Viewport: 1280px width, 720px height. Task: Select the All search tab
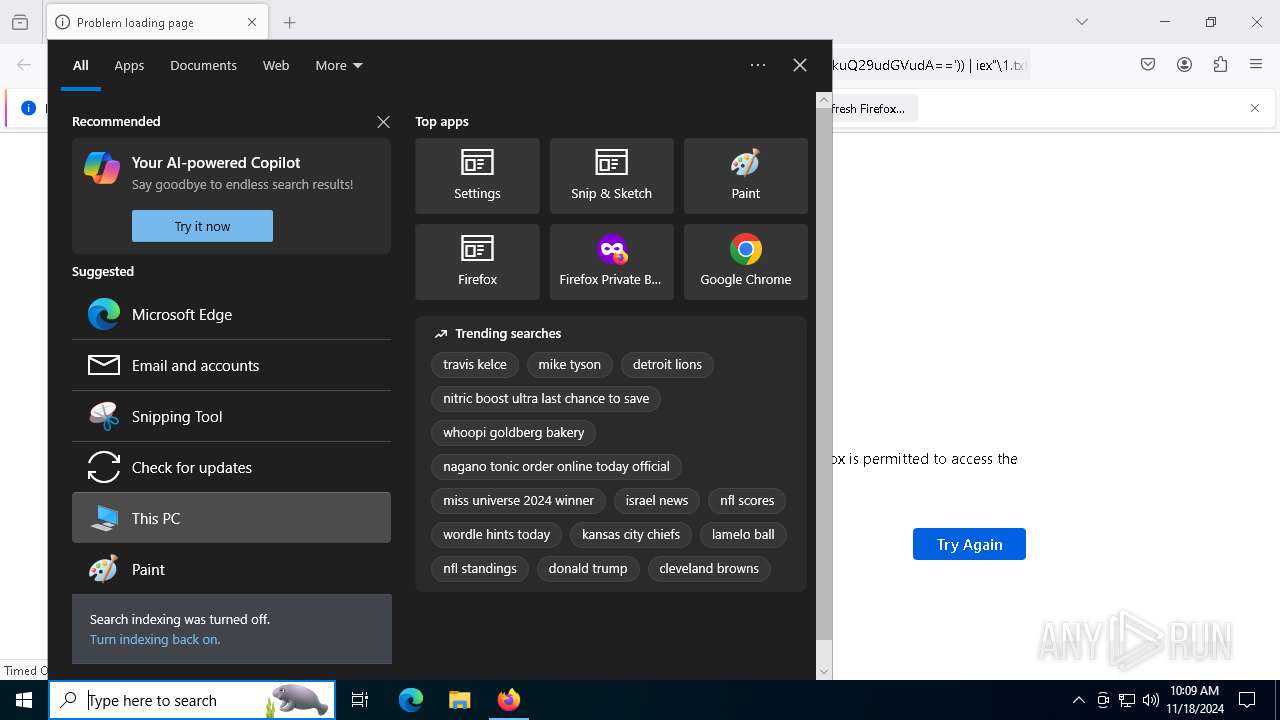[x=80, y=65]
